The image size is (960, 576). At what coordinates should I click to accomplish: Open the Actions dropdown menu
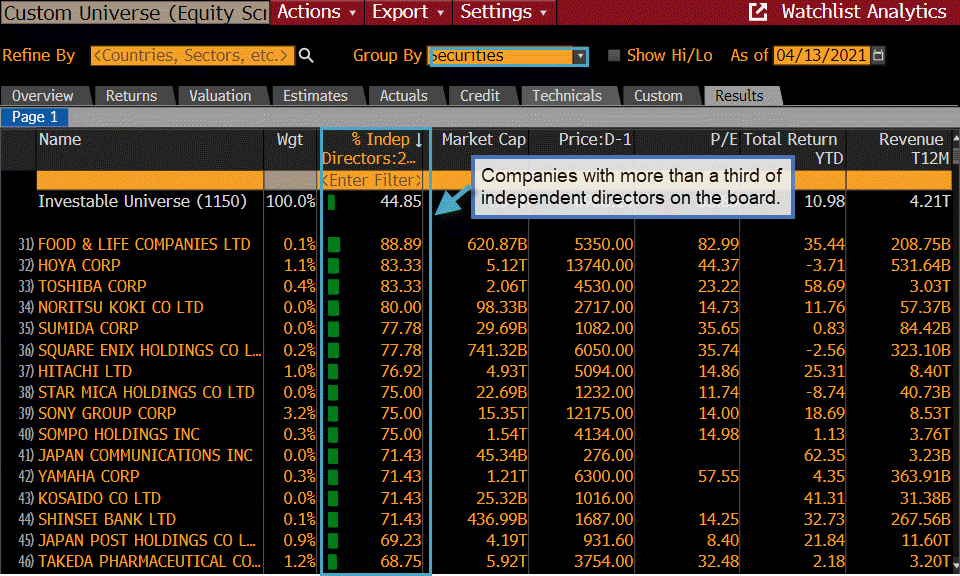pos(317,12)
